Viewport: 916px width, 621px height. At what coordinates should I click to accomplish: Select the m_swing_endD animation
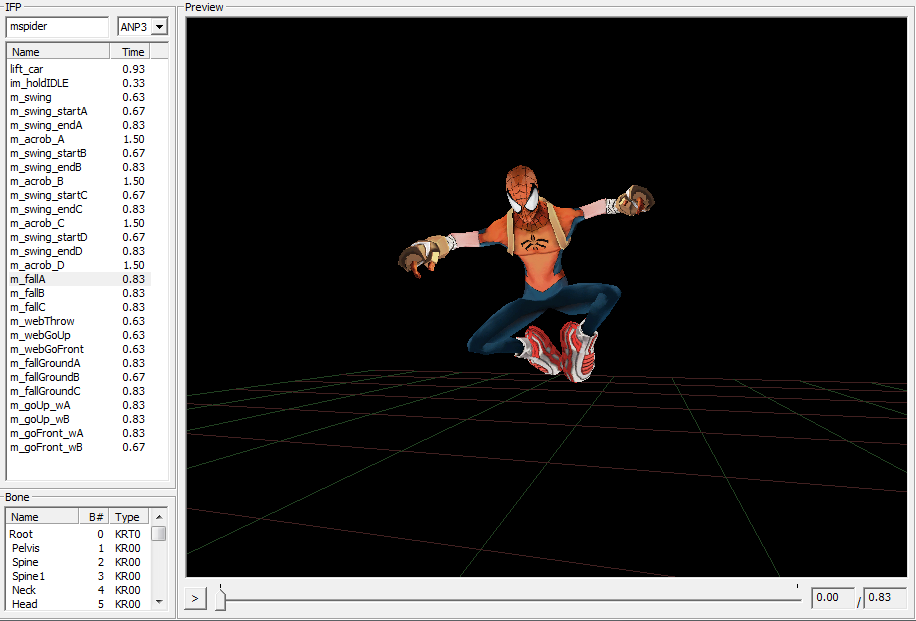[78, 251]
